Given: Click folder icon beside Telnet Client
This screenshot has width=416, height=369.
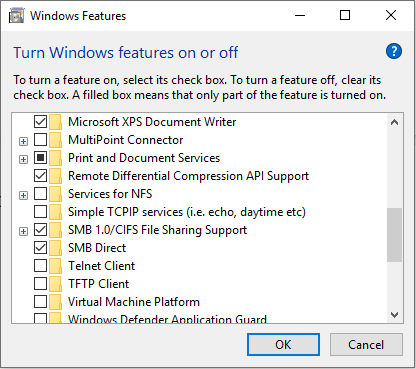Looking at the screenshot, I should point(56,266).
